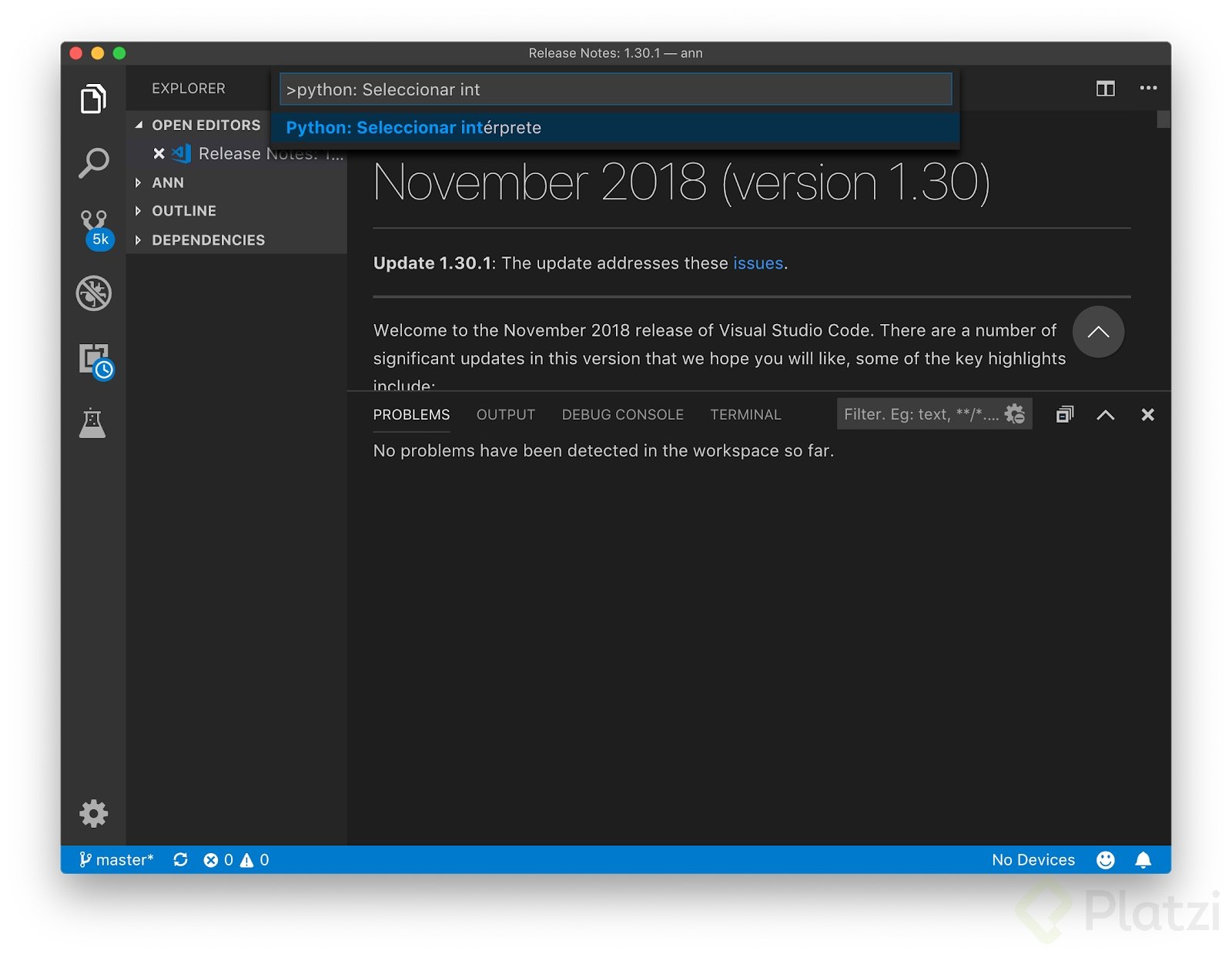Click the errors count in the status bar
Screen dimensions: 1232x954
(x=218, y=859)
